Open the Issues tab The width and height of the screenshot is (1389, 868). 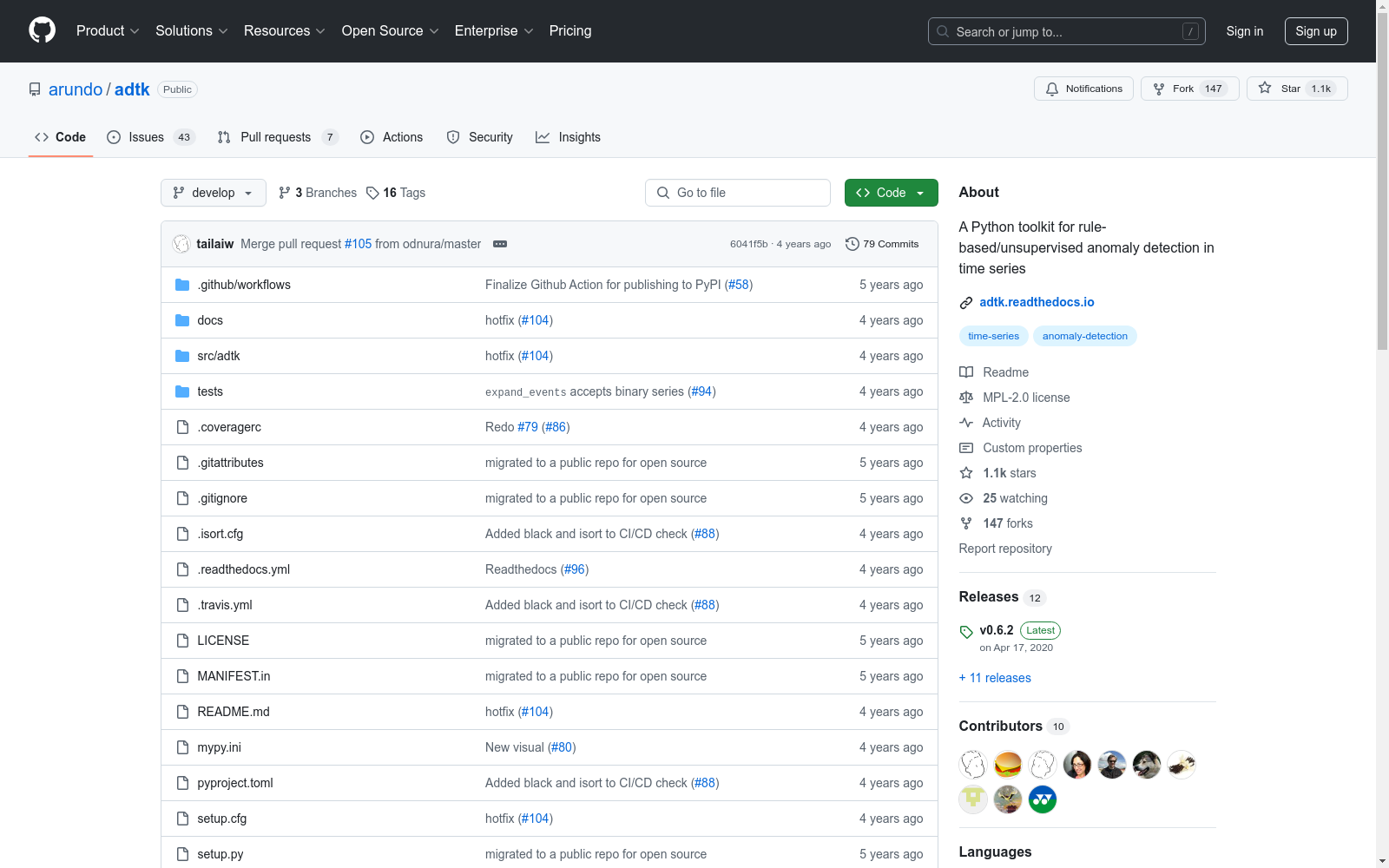151,137
